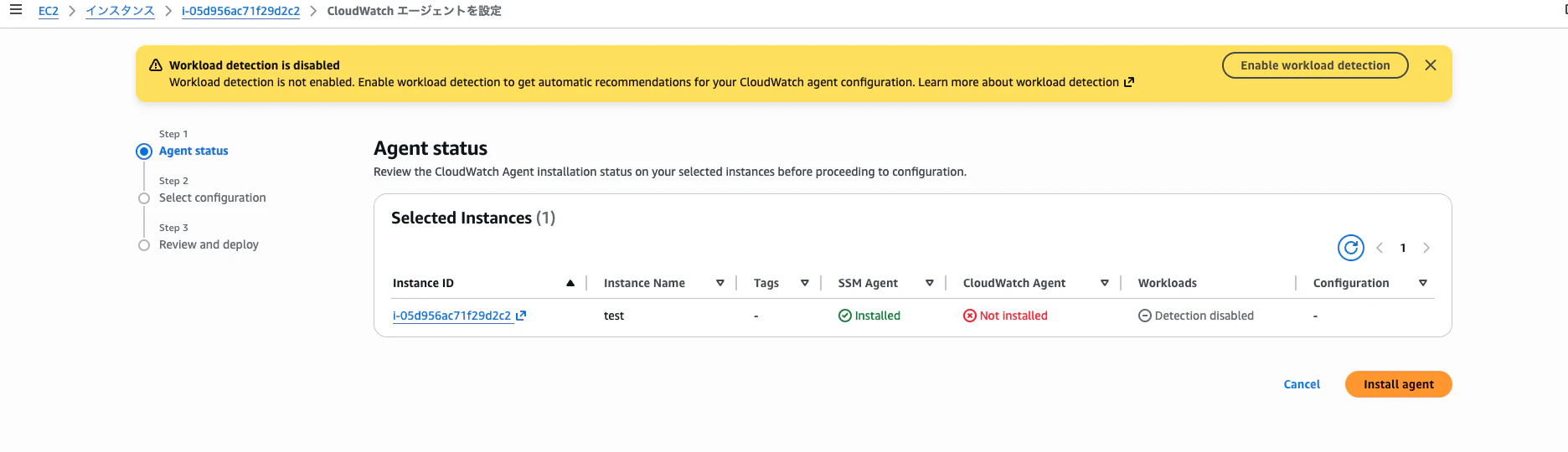The width and height of the screenshot is (1568, 452).
Task: Select Step 3 Review and deploy radio
Action: [144, 245]
